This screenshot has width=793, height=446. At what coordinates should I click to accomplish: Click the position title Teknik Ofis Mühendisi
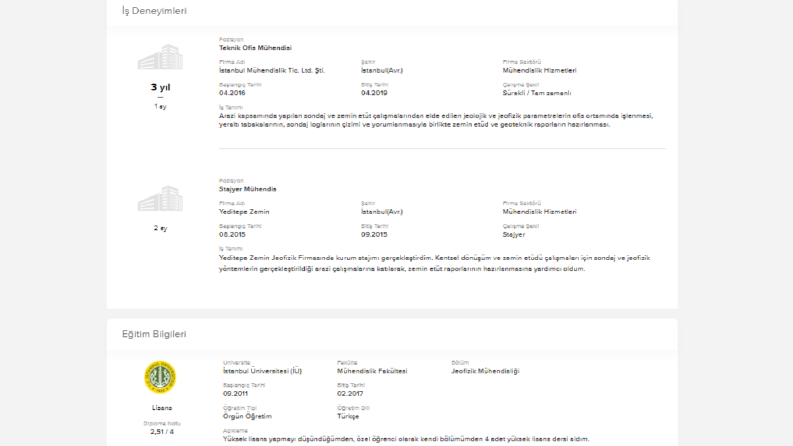coord(255,48)
